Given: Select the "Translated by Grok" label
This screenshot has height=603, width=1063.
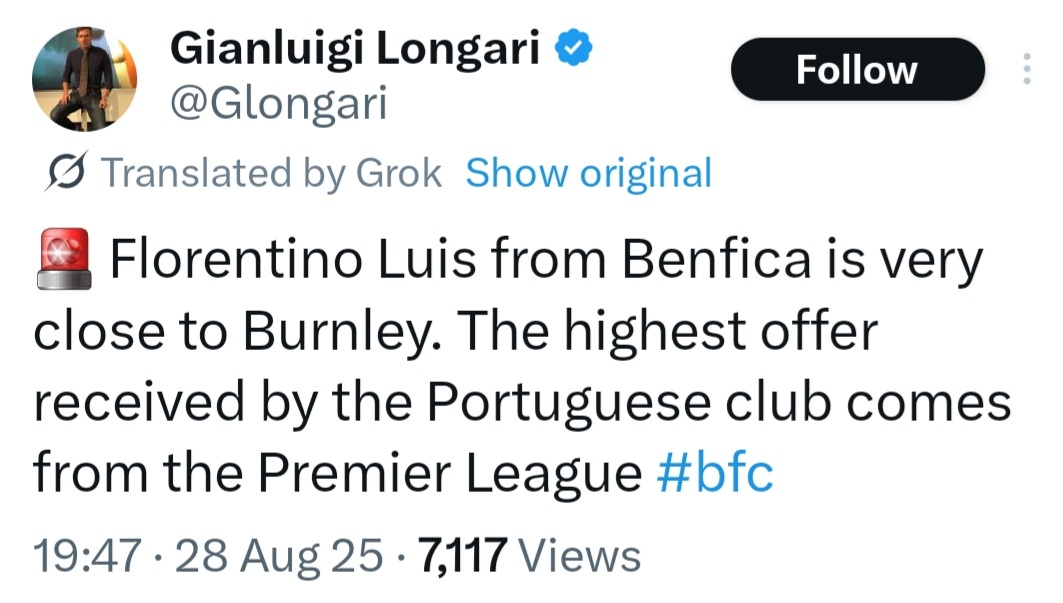Looking at the screenshot, I should 272,173.
